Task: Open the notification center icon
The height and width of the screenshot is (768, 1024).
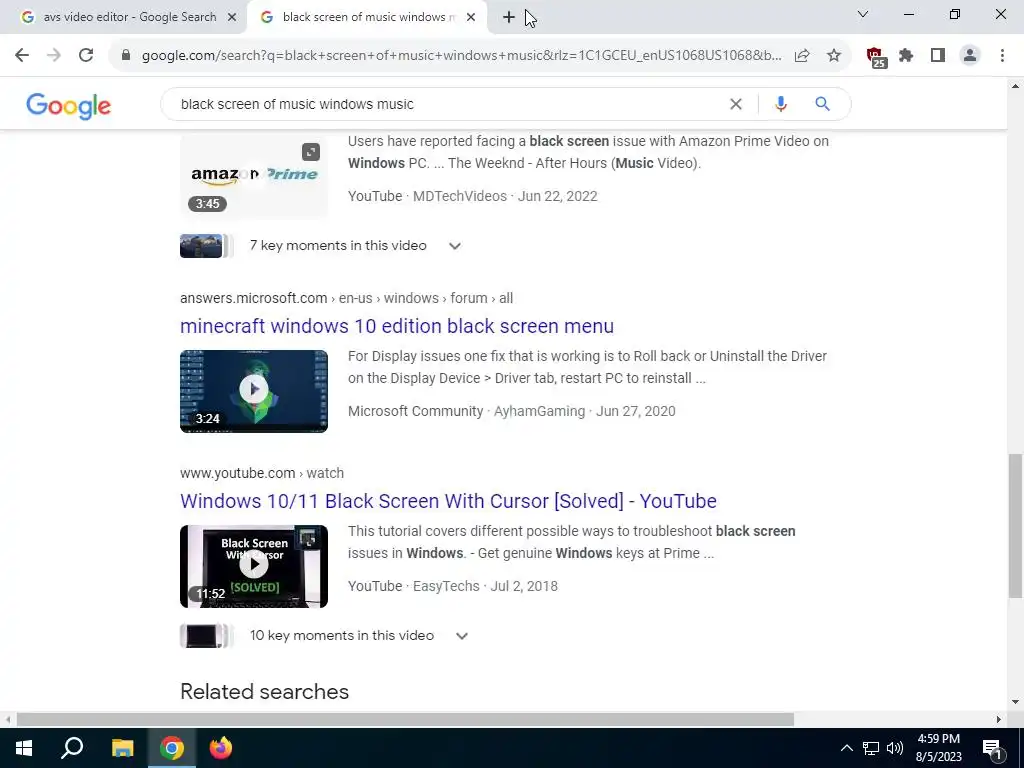Action: pos(992,748)
